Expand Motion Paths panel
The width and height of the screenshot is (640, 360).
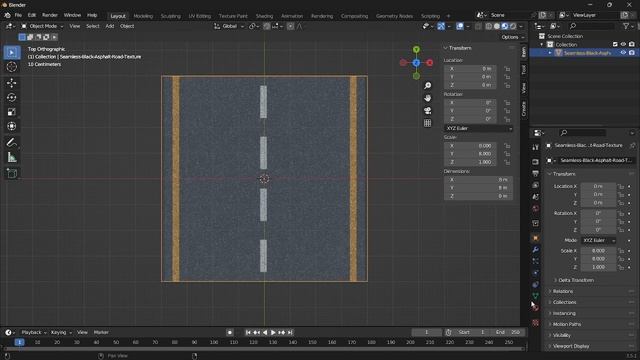tap(567, 324)
